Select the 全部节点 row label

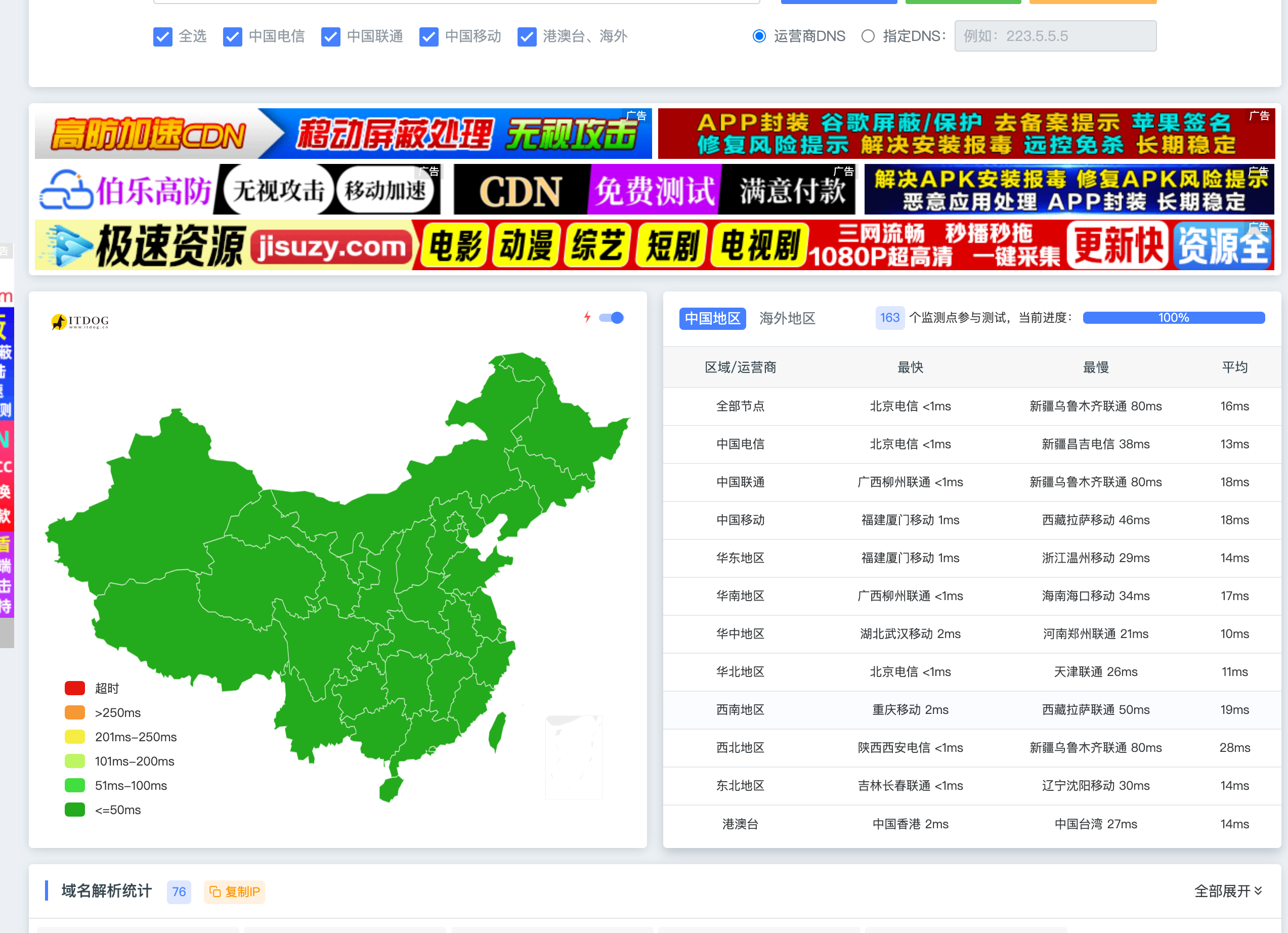tap(740, 407)
